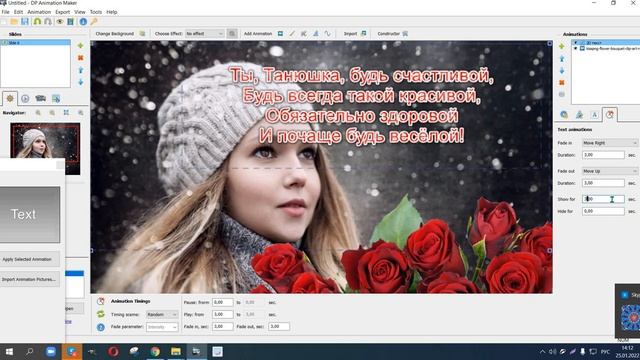The height and width of the screenshot is (360, 640).
Task: Open the Animation menu
Action: [39, 12]
